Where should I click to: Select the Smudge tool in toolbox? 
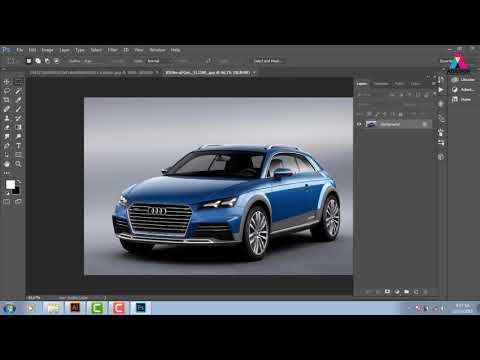tap(6, 137)
